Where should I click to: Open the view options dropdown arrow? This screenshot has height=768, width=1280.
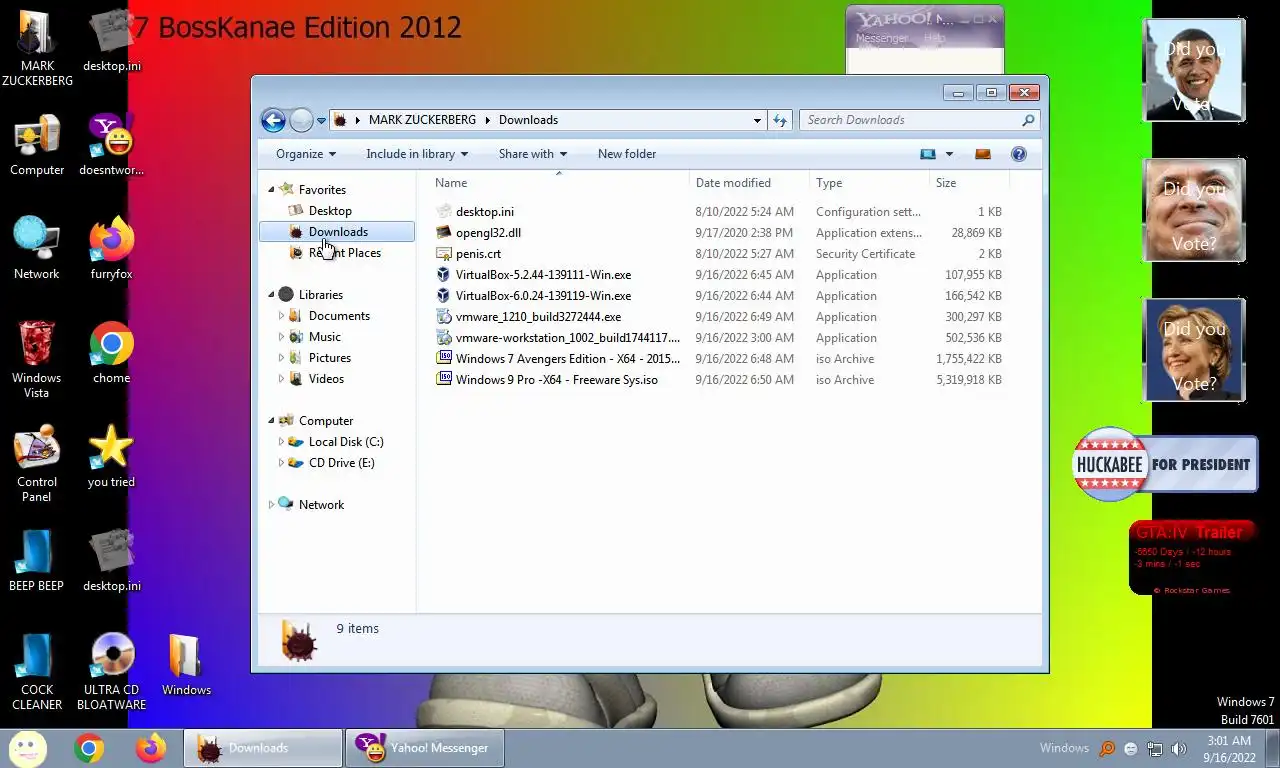coord(949,154)
